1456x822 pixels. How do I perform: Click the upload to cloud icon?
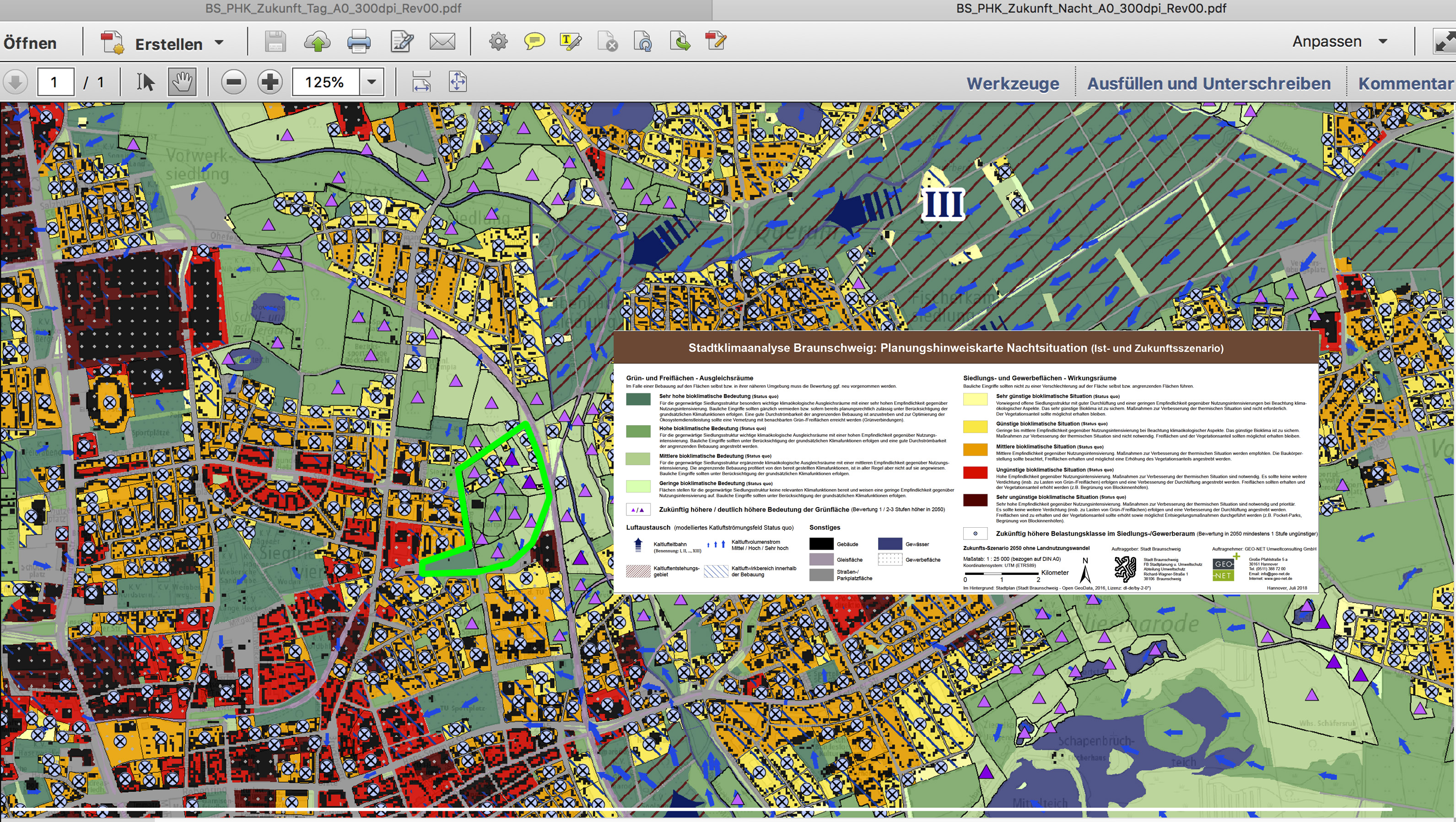(x=317, y=42)
